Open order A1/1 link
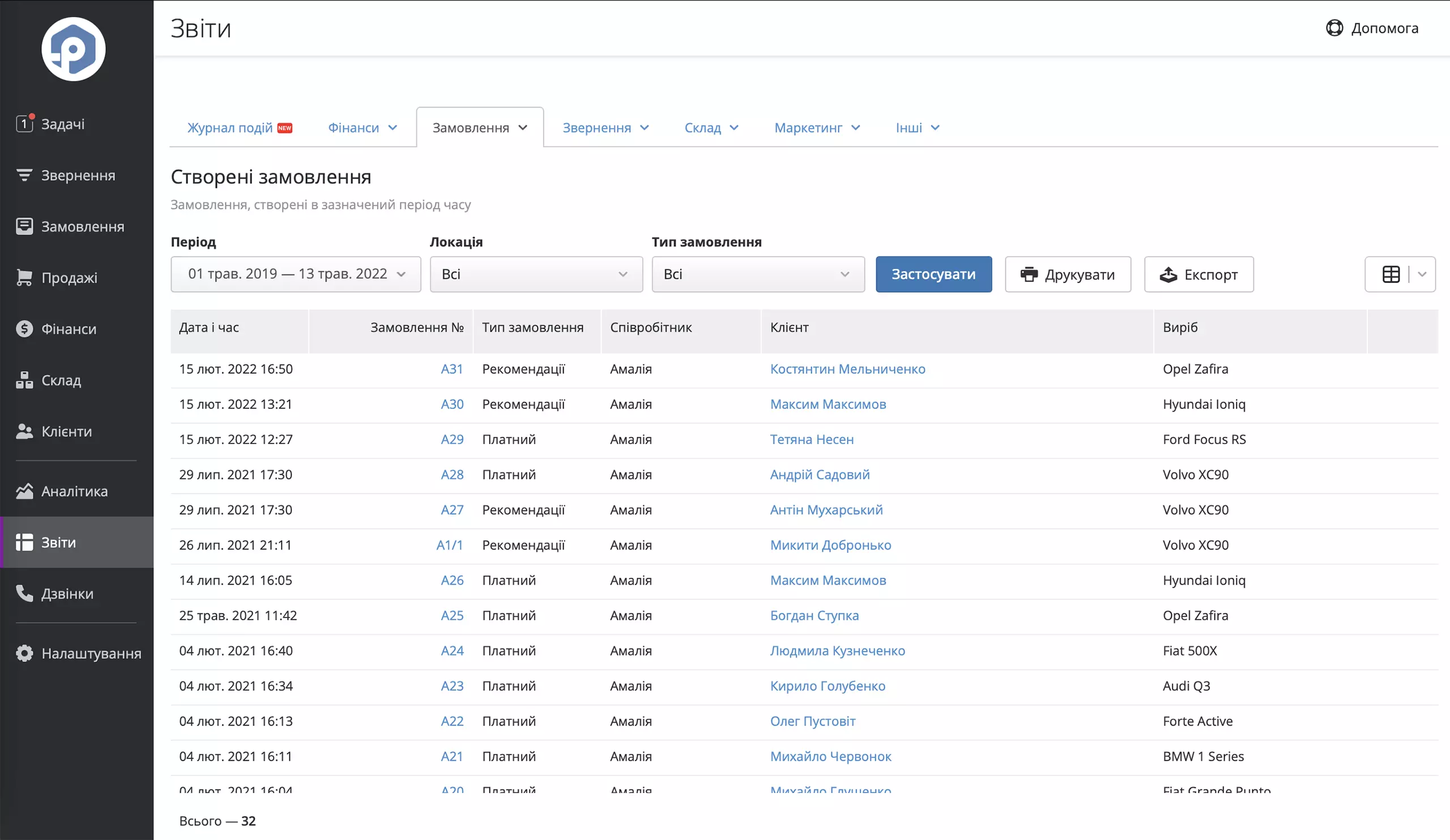The width and height of the screenshot is (1450, 840). pos(449,545)
